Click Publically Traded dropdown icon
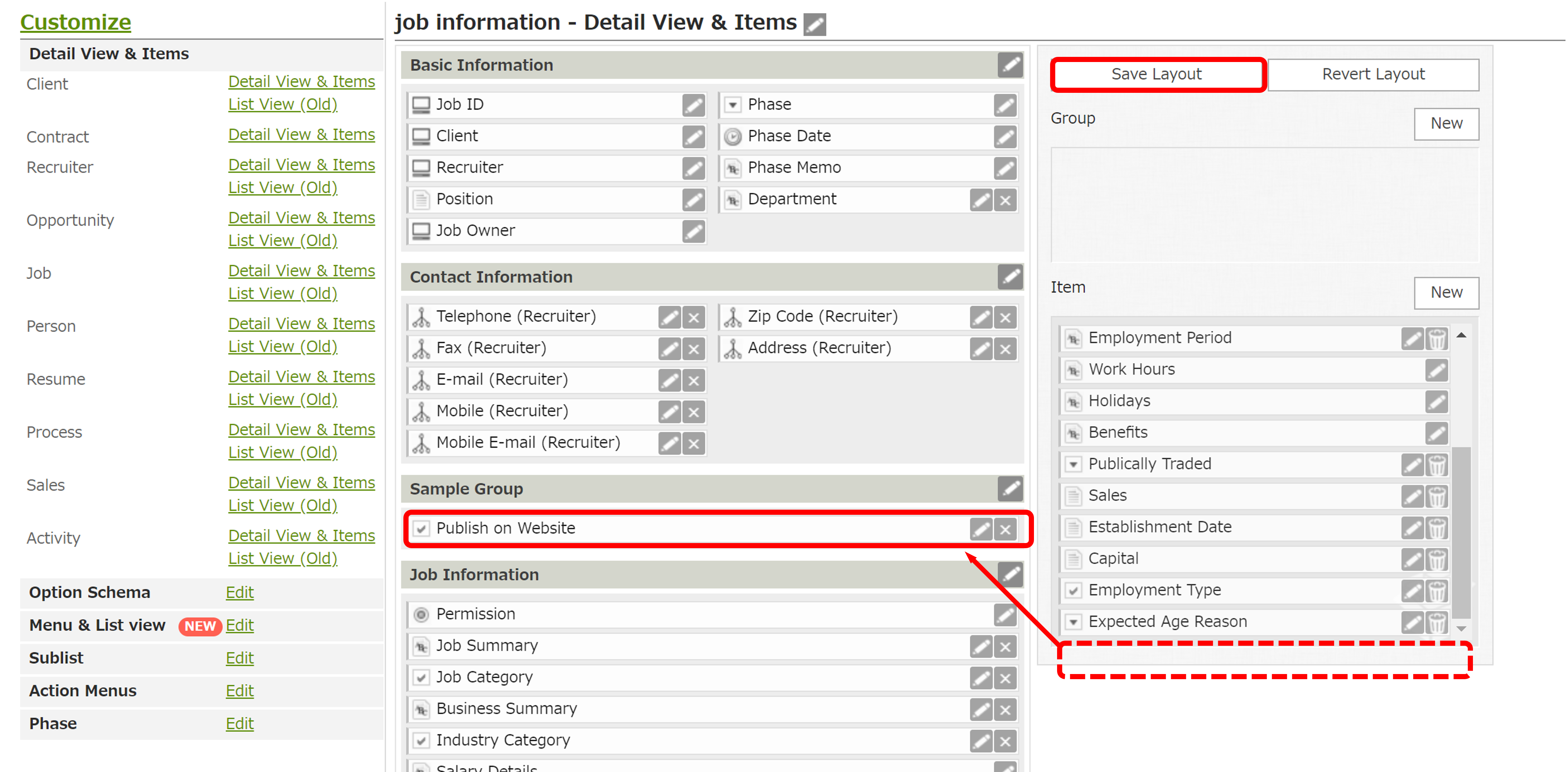This screenshot has height=772, width=1568. coord(1073,464)
